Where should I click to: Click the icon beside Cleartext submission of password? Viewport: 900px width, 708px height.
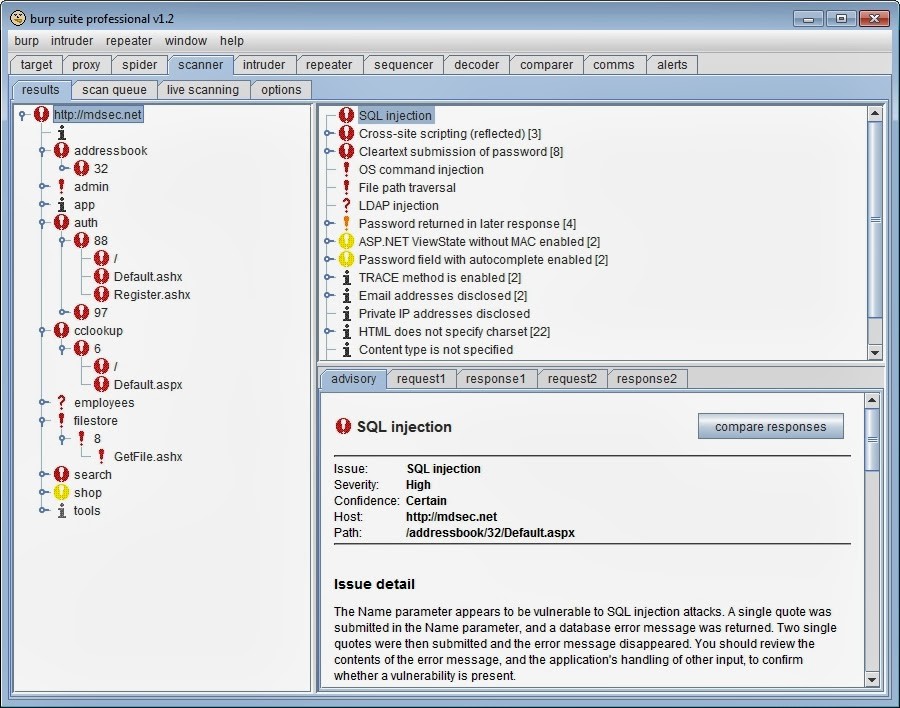pos(346,151)
